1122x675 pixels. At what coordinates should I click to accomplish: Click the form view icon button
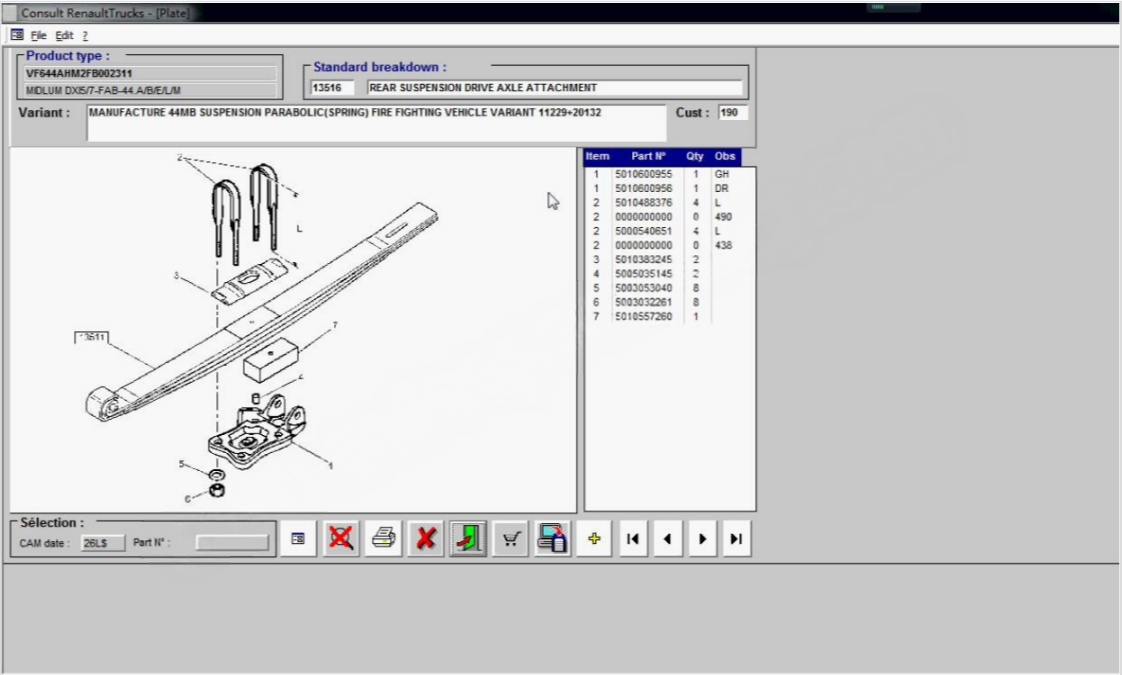(298, 538)
